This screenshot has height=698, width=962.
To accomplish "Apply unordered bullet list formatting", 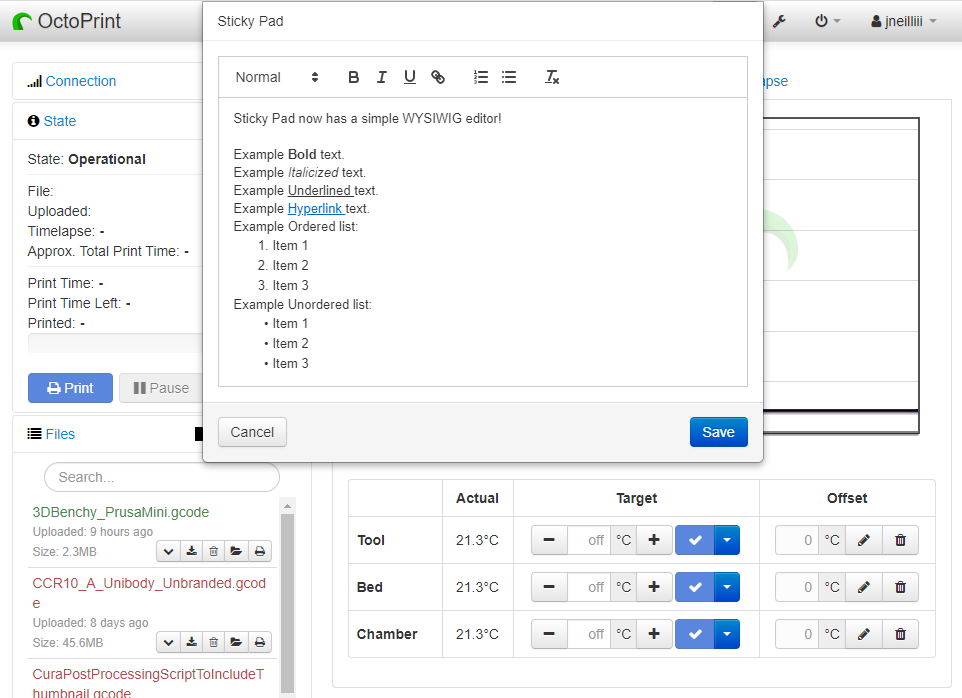I will (509, 77).
